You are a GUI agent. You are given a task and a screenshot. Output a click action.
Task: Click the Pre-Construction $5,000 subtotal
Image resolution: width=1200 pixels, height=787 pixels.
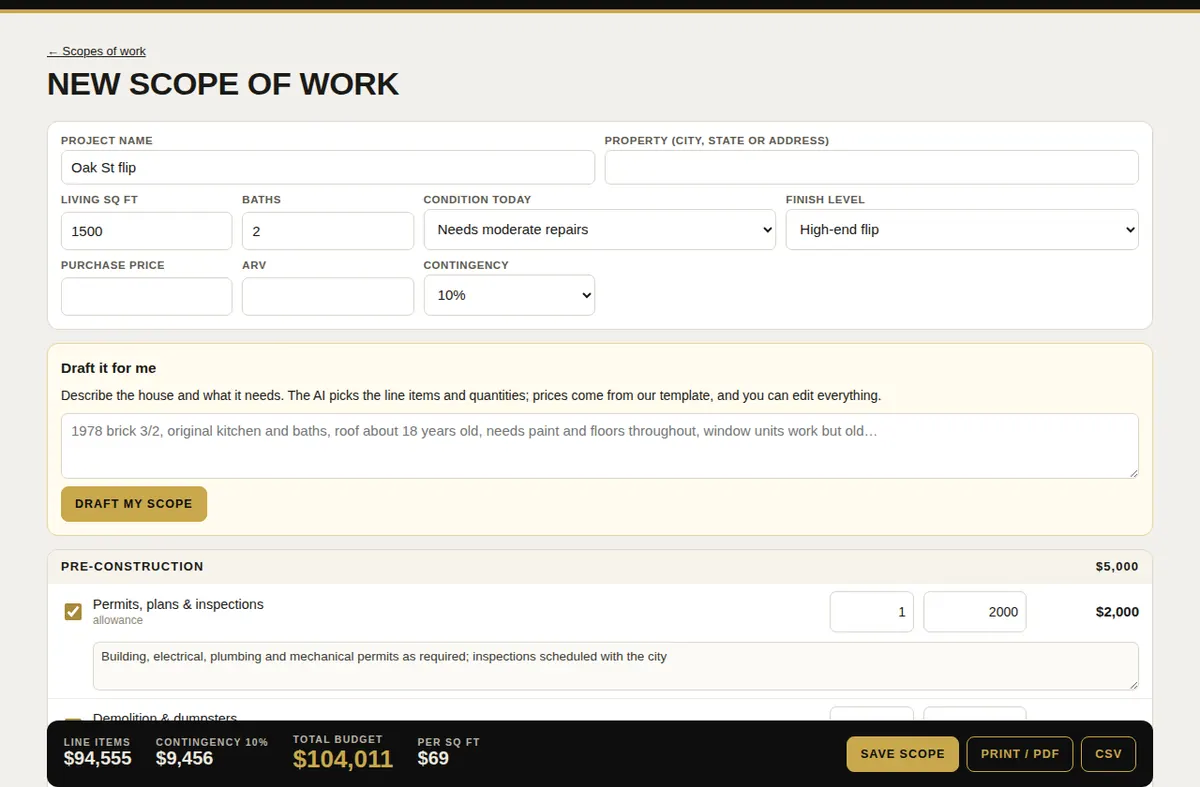pos(1117,566)
